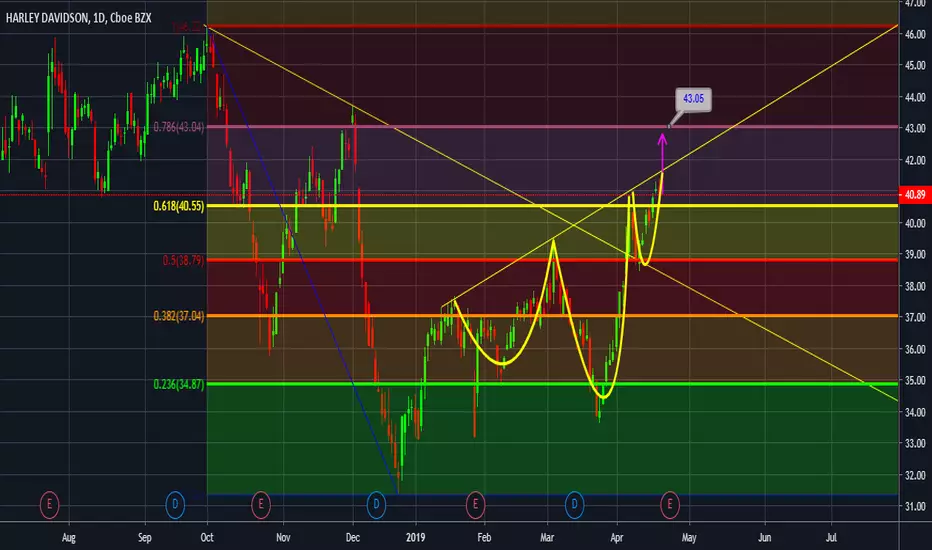932x550 pixels.
Task: Open the dividend D marker after Dec
Action: [376, 505]
